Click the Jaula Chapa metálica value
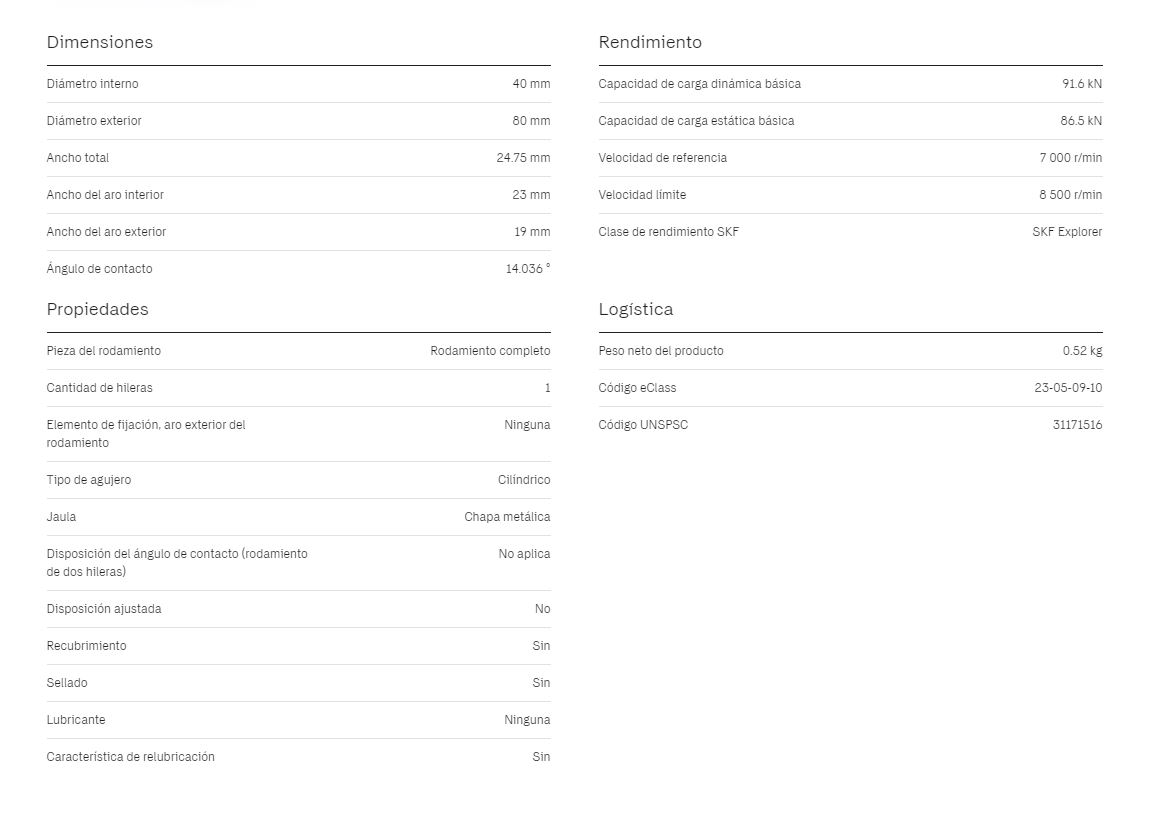 pos(507,517)
